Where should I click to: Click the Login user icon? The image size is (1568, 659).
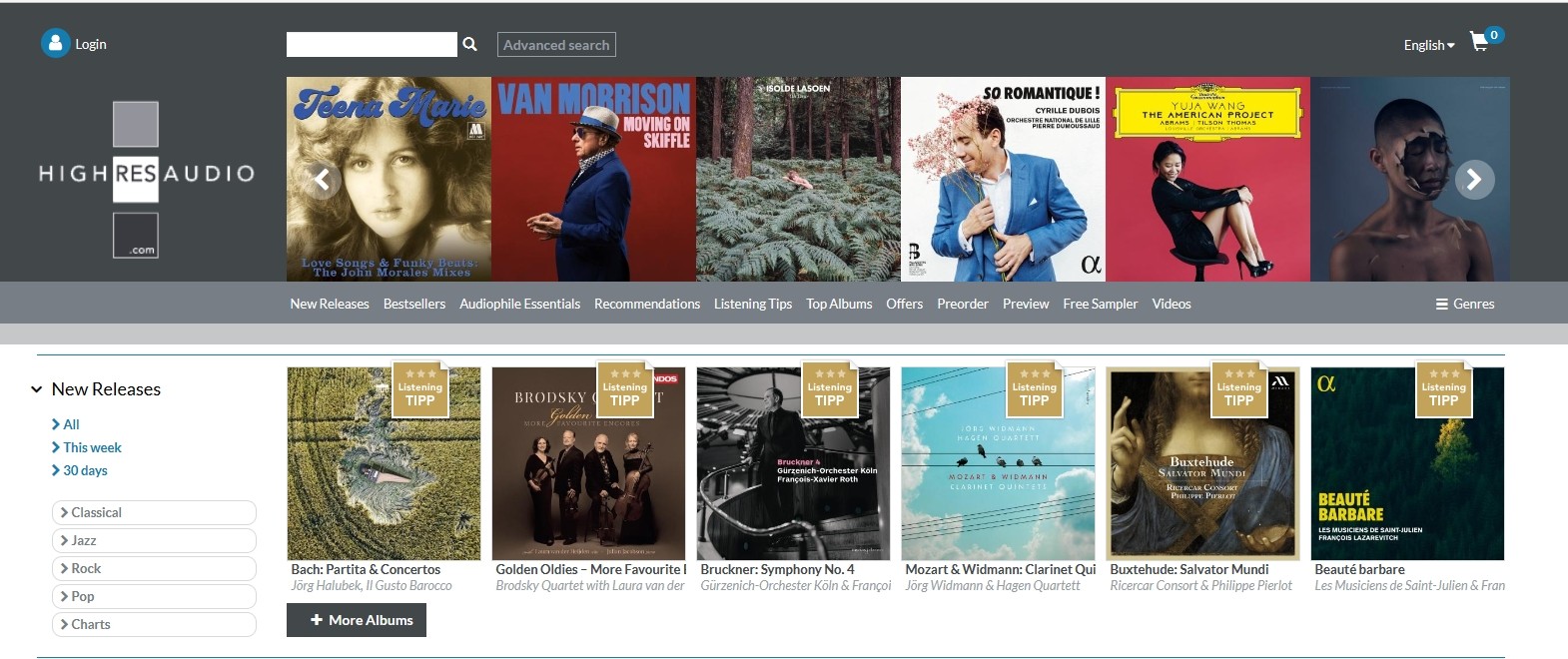[x=55, y=43]
